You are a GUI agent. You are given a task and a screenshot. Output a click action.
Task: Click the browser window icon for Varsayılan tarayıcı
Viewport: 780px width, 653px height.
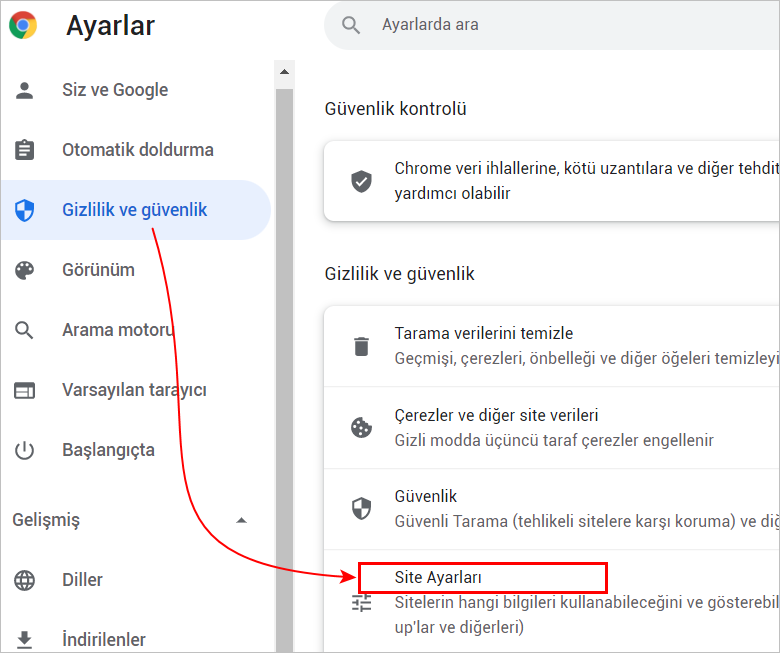point(24,390)
